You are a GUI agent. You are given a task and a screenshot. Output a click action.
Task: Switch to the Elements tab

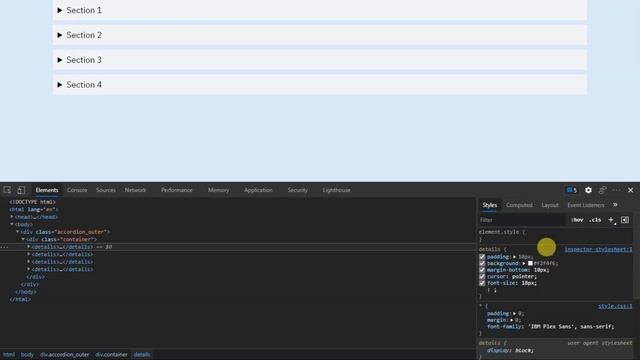(x=47, y=190)
